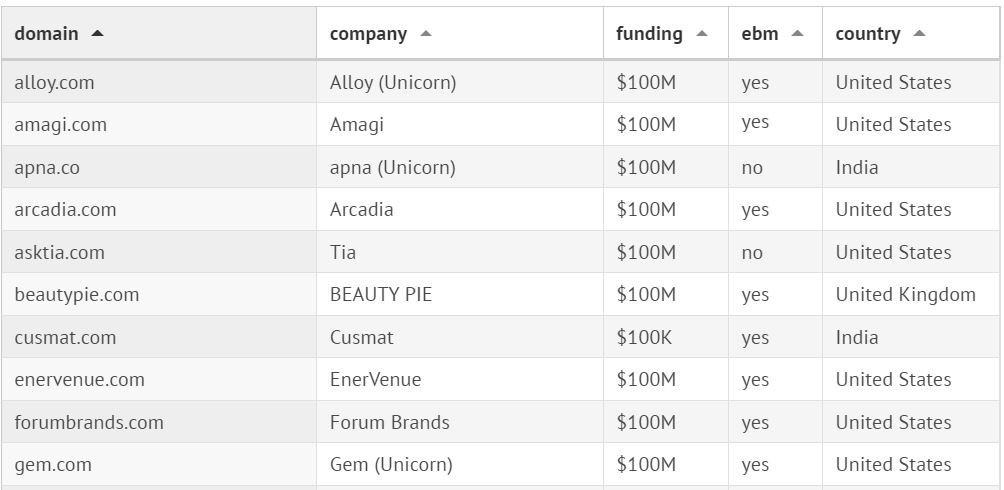
Task: Toggle the funding column sort arrow
Action: (x=702, y=34)
